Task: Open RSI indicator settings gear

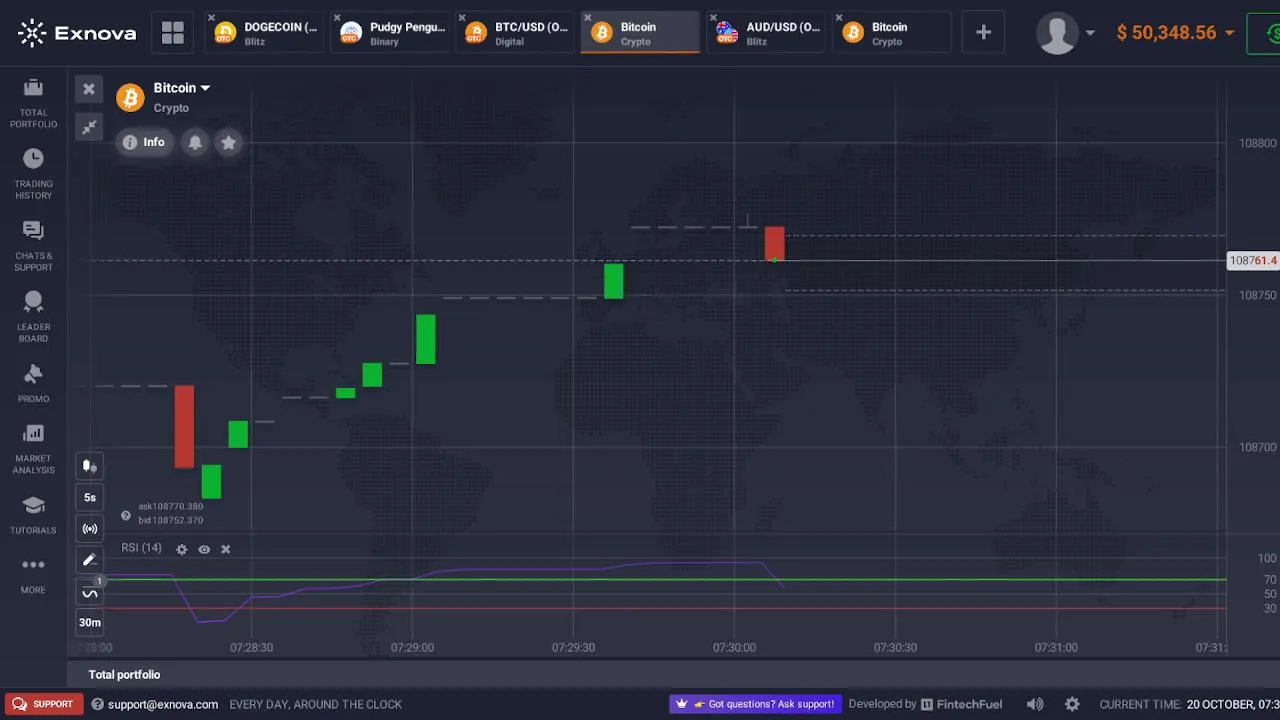Action: [182, 549]
